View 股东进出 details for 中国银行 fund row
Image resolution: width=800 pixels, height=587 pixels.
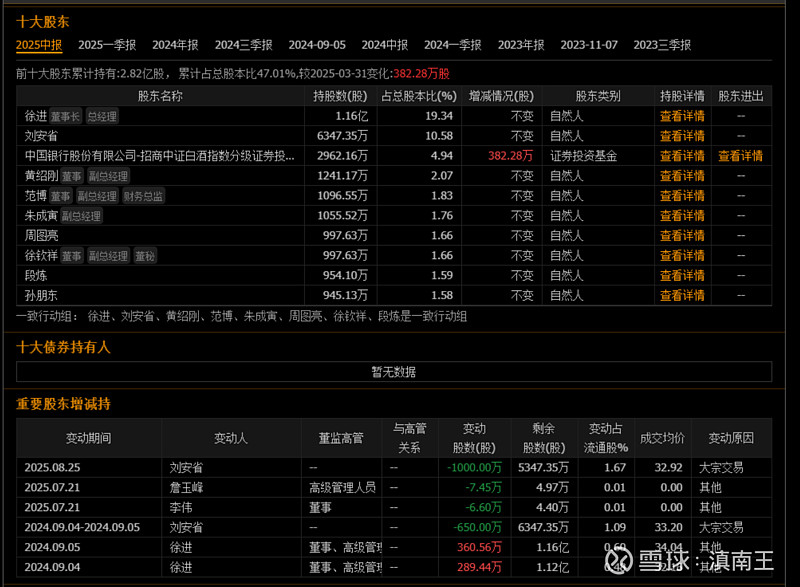(x=740, y=156)
